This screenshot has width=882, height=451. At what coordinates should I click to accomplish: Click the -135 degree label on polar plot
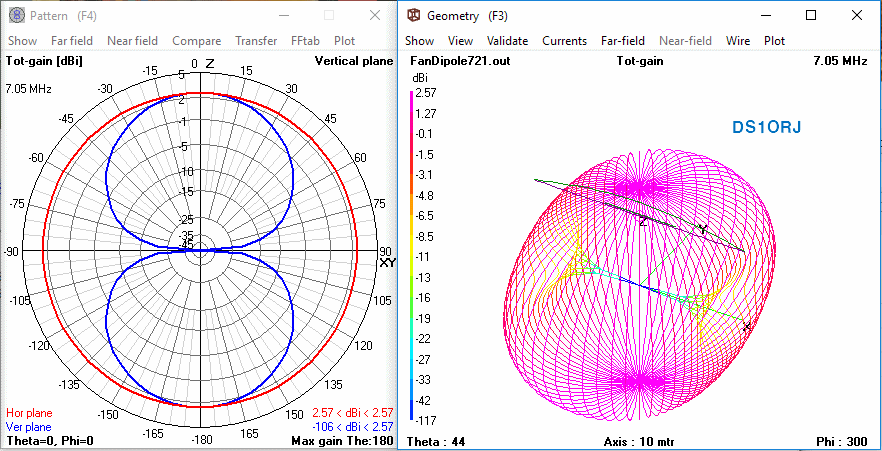[70, 385]
